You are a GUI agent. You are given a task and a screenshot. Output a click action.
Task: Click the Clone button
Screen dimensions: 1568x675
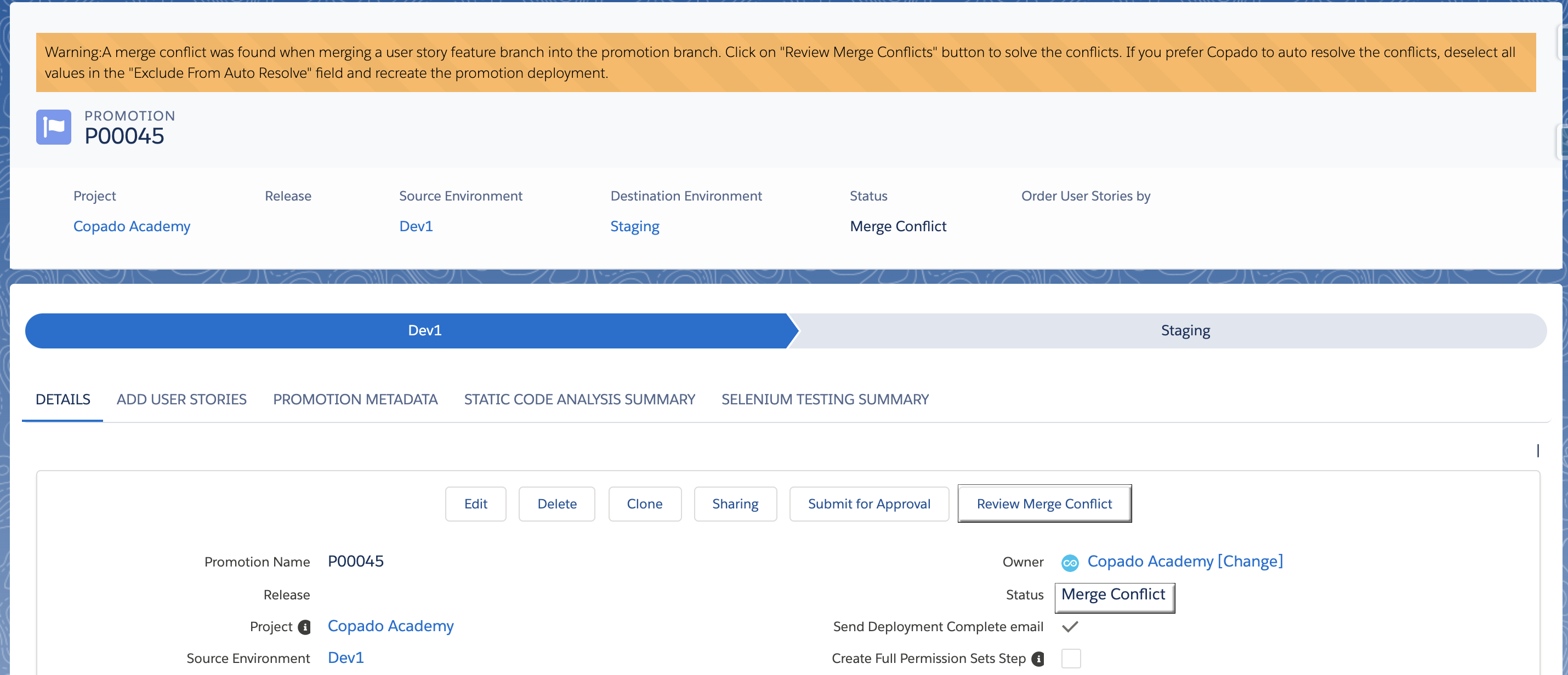pos(645,504)
